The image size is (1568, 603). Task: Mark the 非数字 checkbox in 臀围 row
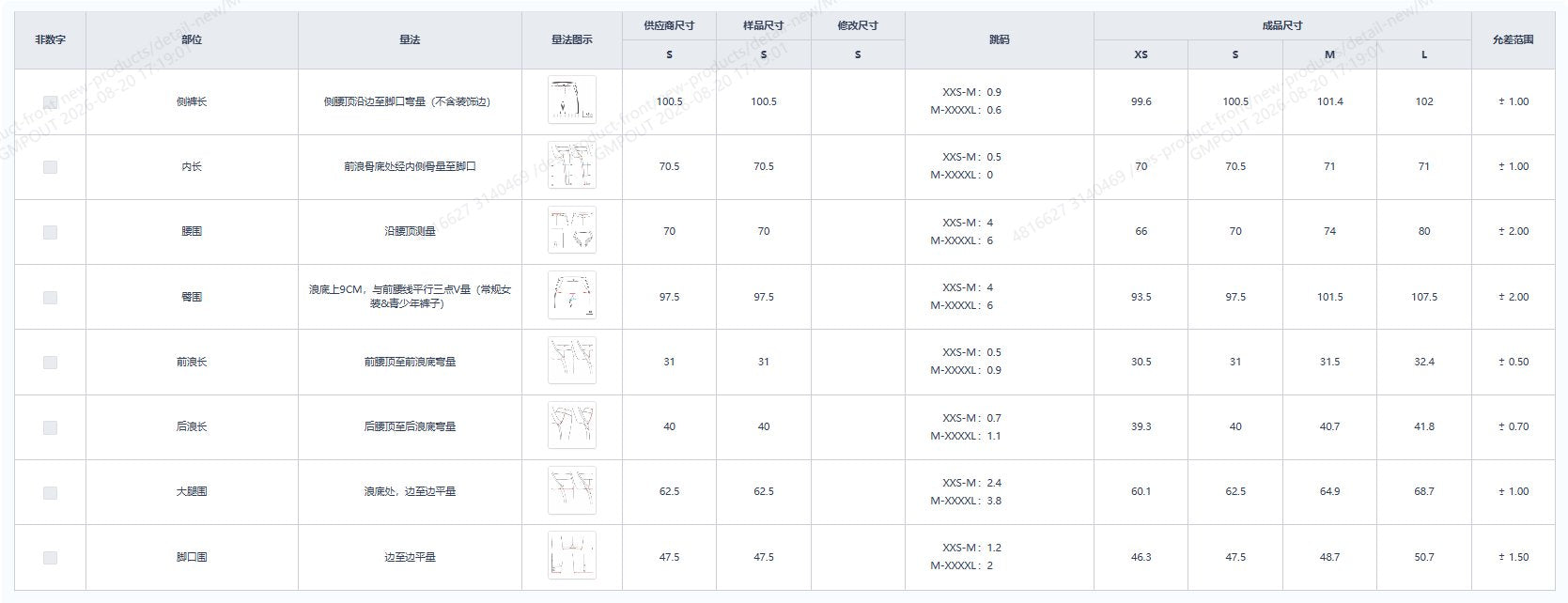point(50,298)
